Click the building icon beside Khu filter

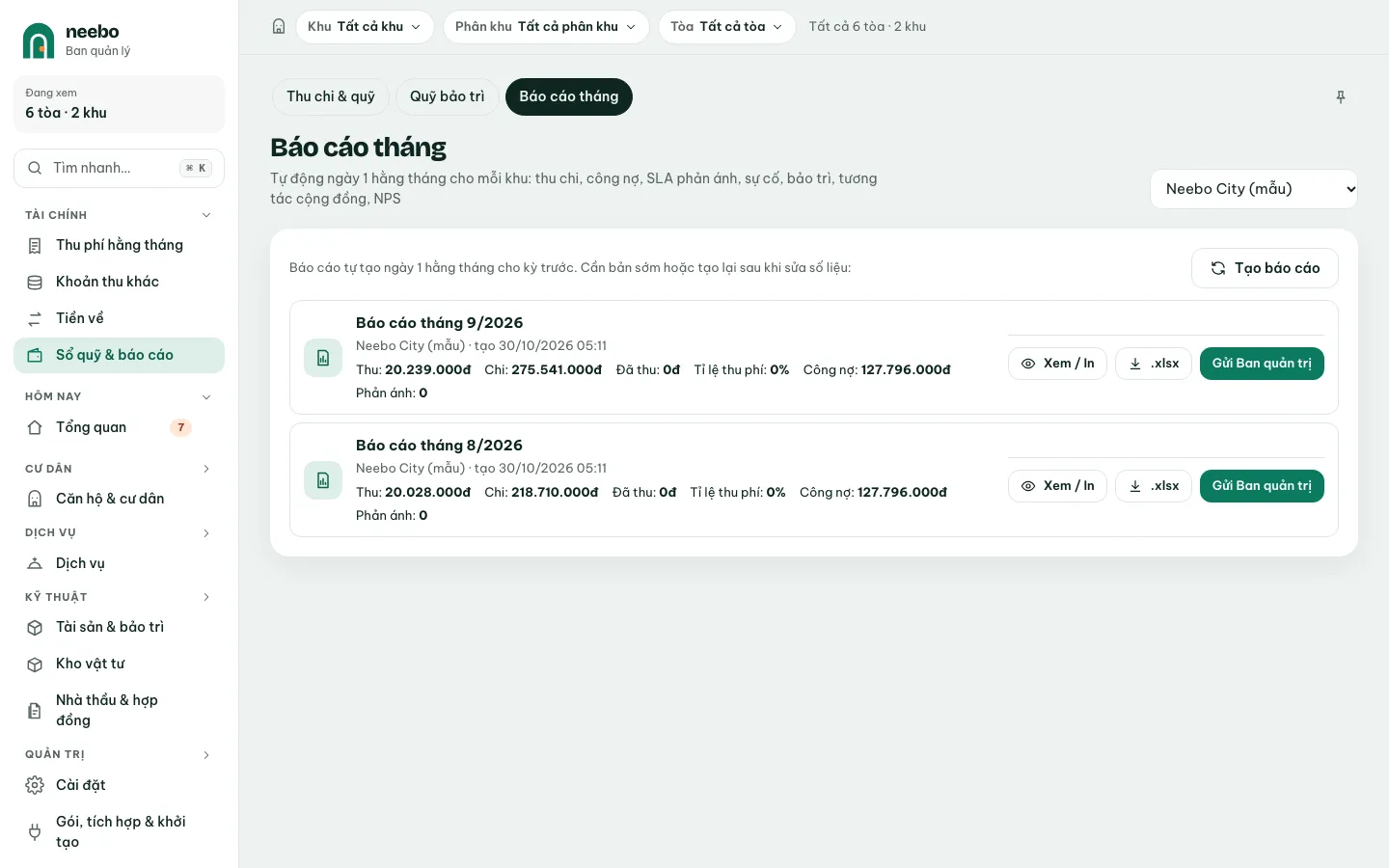click(x=279, y=27)
